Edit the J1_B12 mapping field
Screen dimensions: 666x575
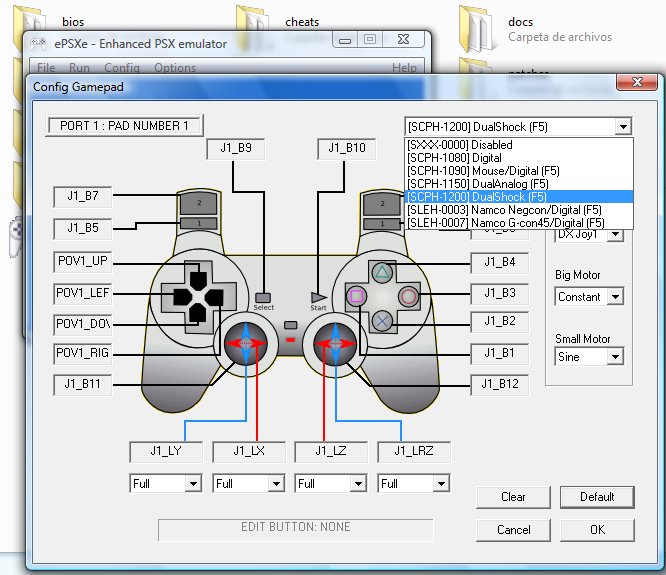pos(500,385)
